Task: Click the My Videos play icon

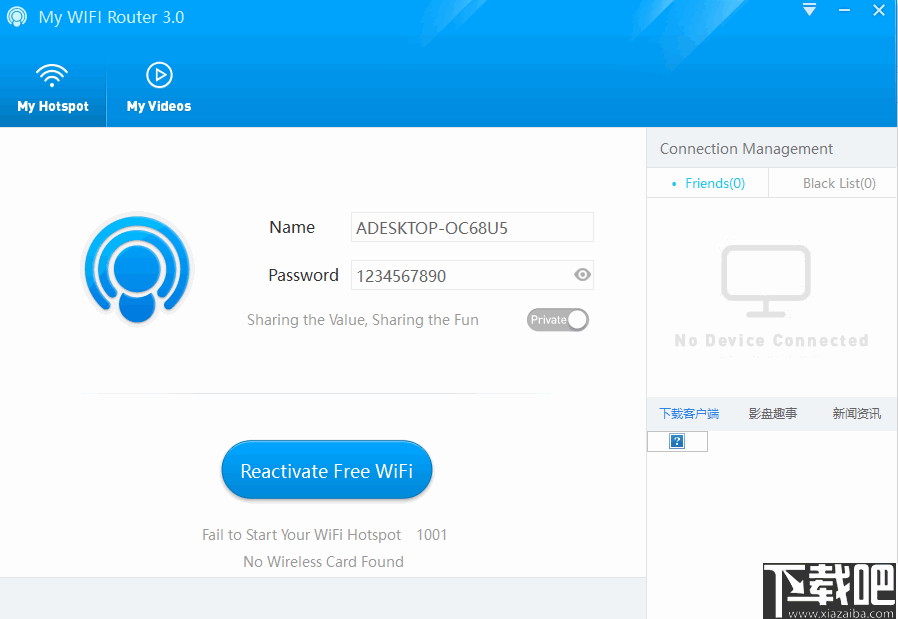Action: pos(158,73)
